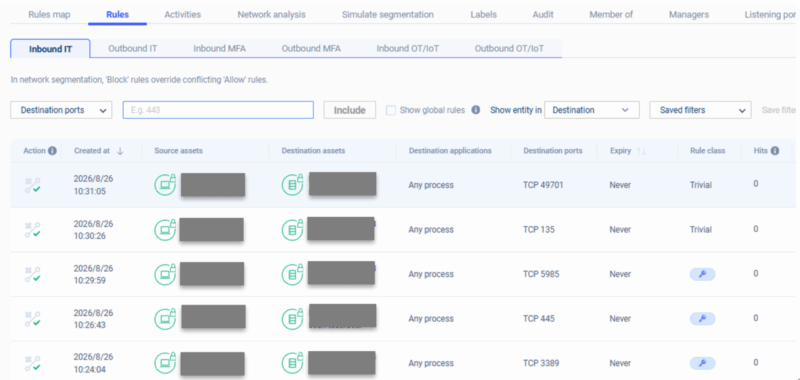The image size is (800, 380).
Task: Click Trivial rule class for TCP 135
Action: click(x=701, y=230)
